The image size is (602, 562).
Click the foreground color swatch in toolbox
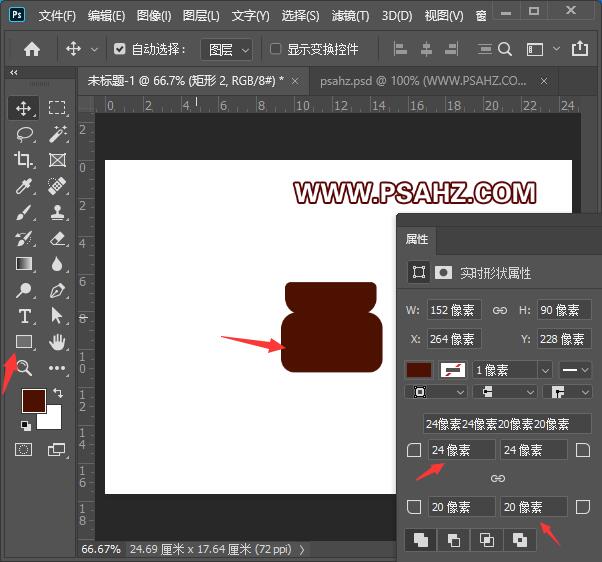pos(34,400)
